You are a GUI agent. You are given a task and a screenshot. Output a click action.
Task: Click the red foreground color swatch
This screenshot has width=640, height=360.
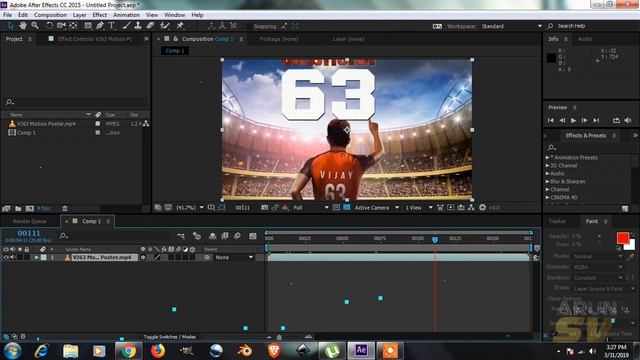[622, 238]
